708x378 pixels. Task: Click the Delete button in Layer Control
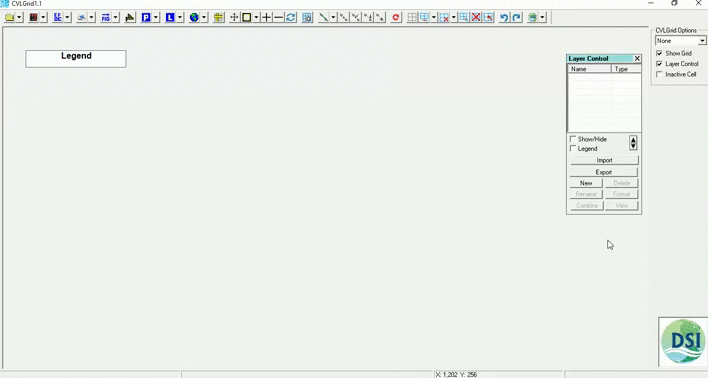point(622,183)
